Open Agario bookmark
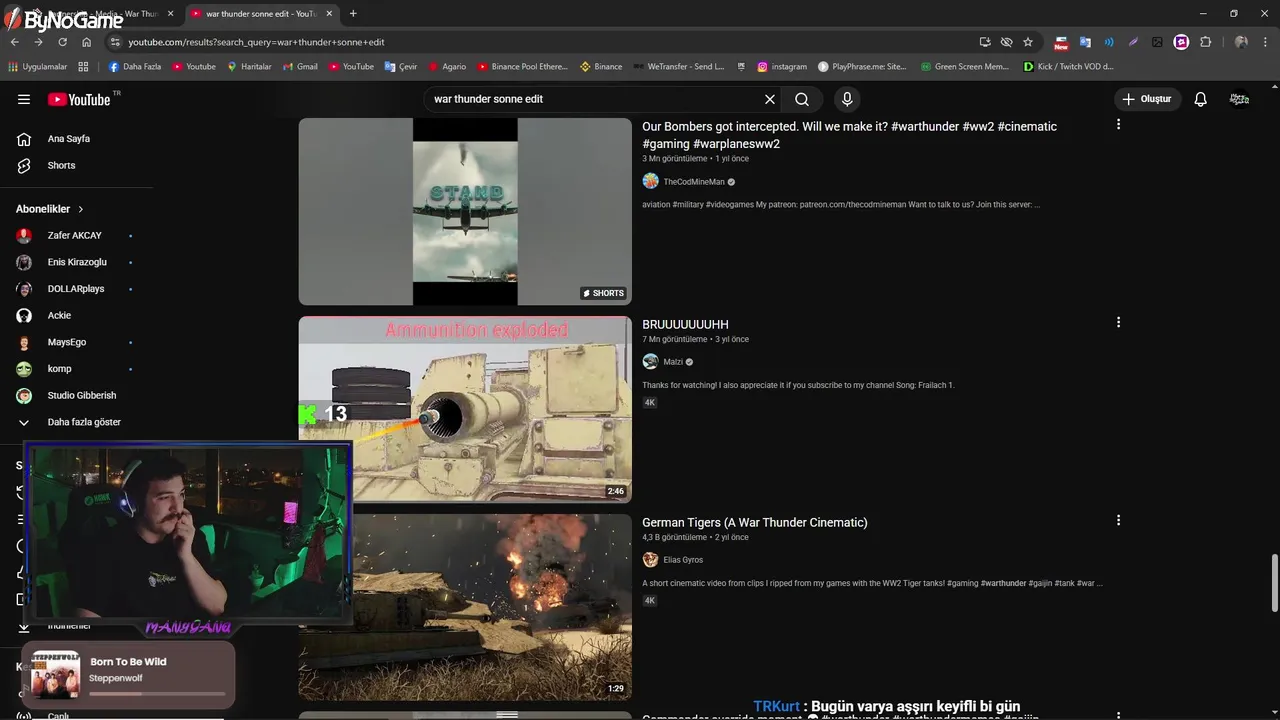Screen dimensions: 1280x720 click(x=447, y=67)
